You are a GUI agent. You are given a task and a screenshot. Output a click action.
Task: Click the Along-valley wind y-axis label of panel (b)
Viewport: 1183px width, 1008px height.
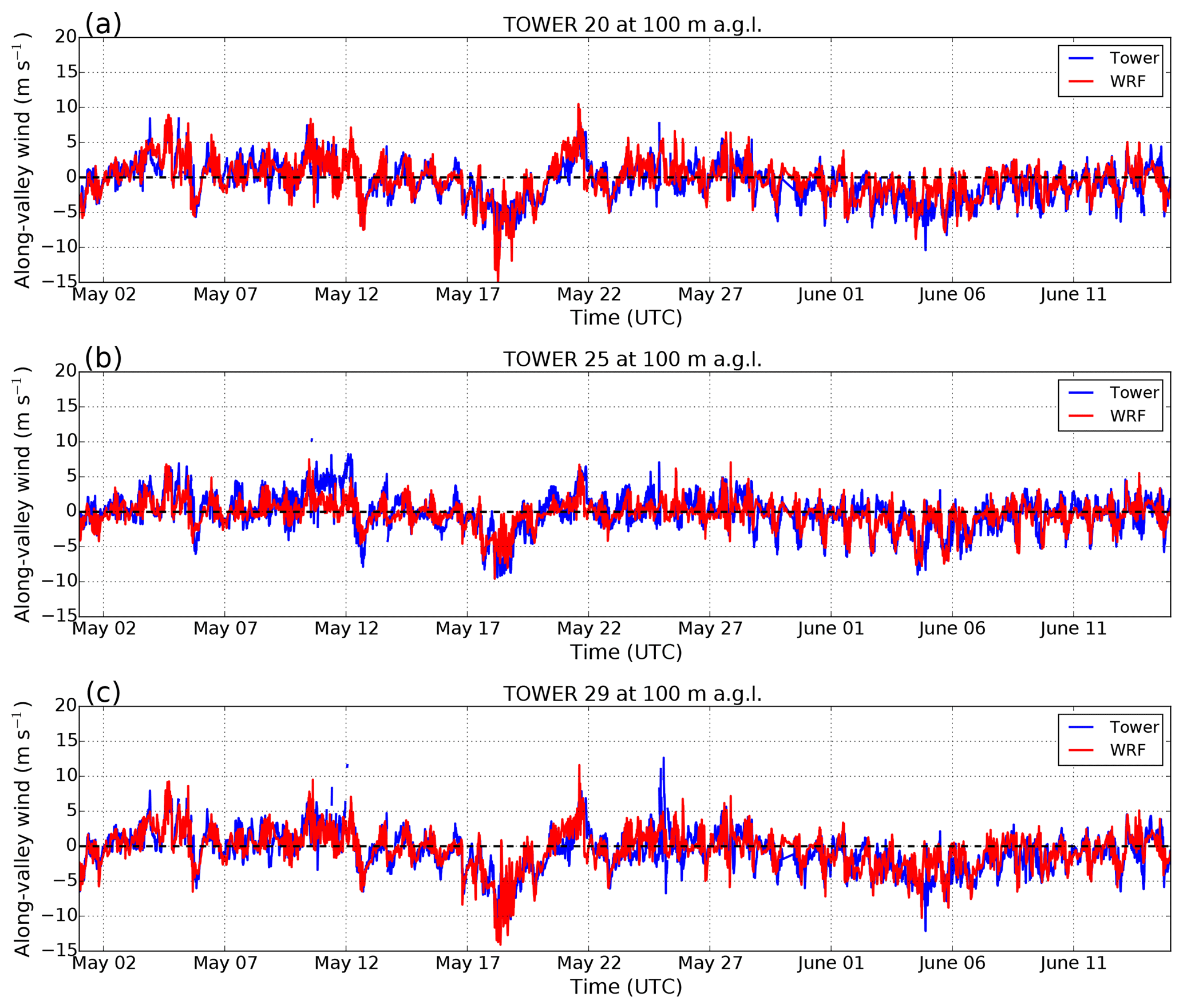tap(22, 494)
